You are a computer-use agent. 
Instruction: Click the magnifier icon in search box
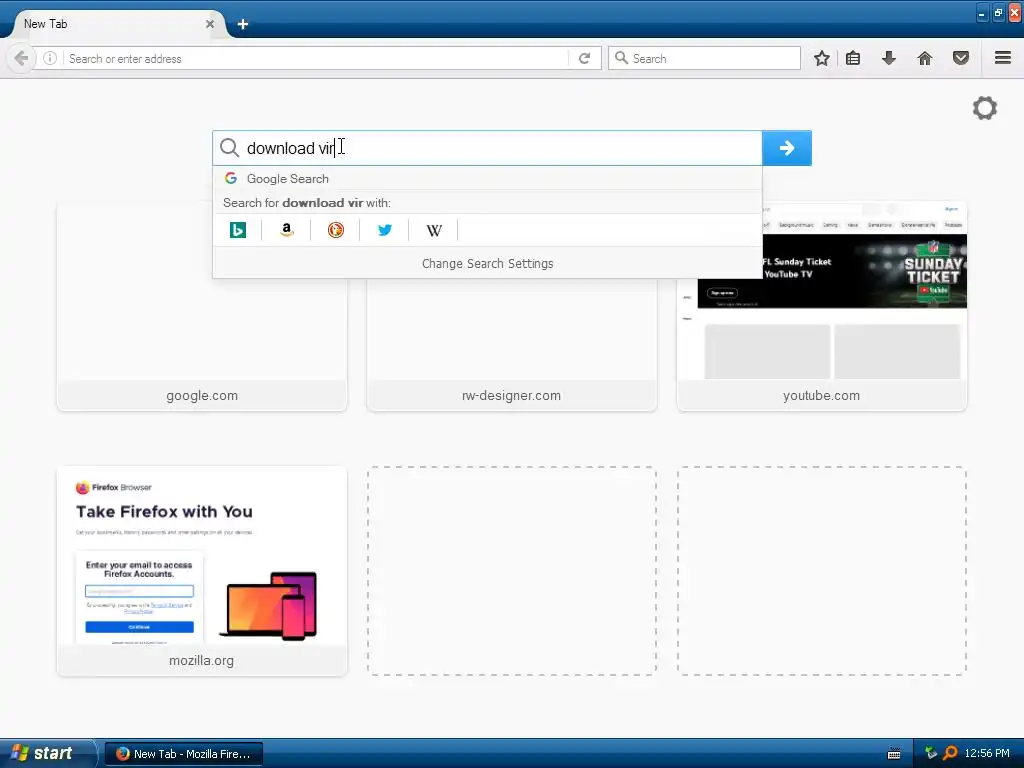(x=229, y=148)
